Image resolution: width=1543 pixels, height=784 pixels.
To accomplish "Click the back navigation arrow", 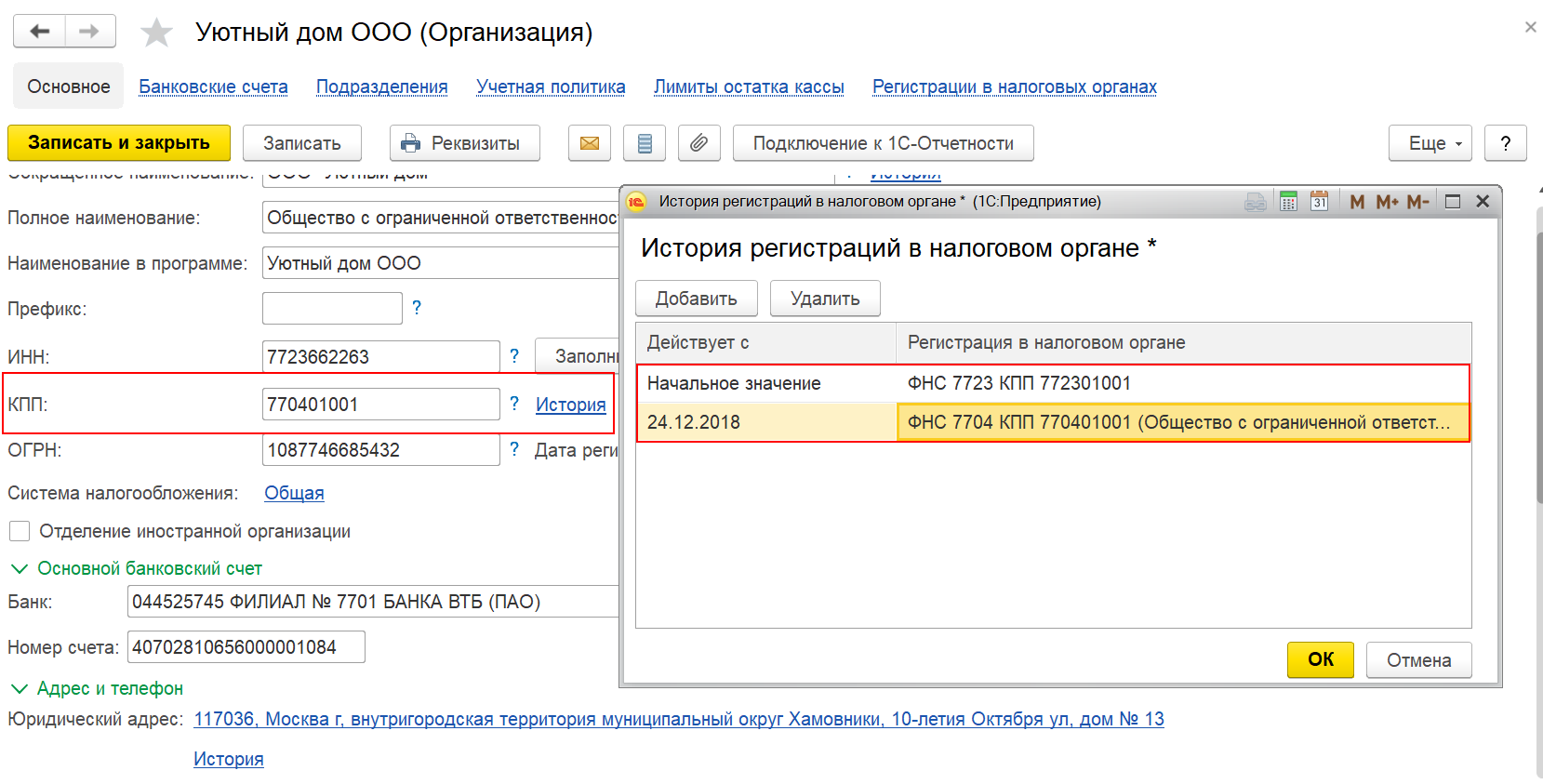I will (x=39, y=32).
